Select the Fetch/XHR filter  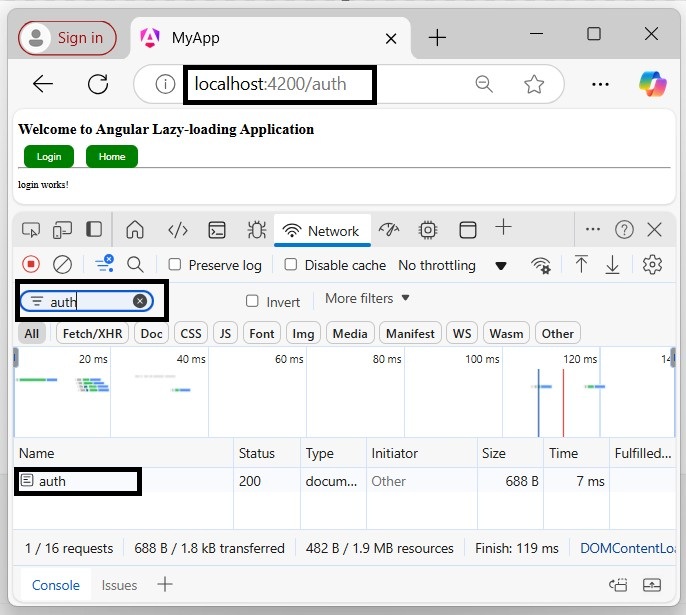click(x=92, y=333)
